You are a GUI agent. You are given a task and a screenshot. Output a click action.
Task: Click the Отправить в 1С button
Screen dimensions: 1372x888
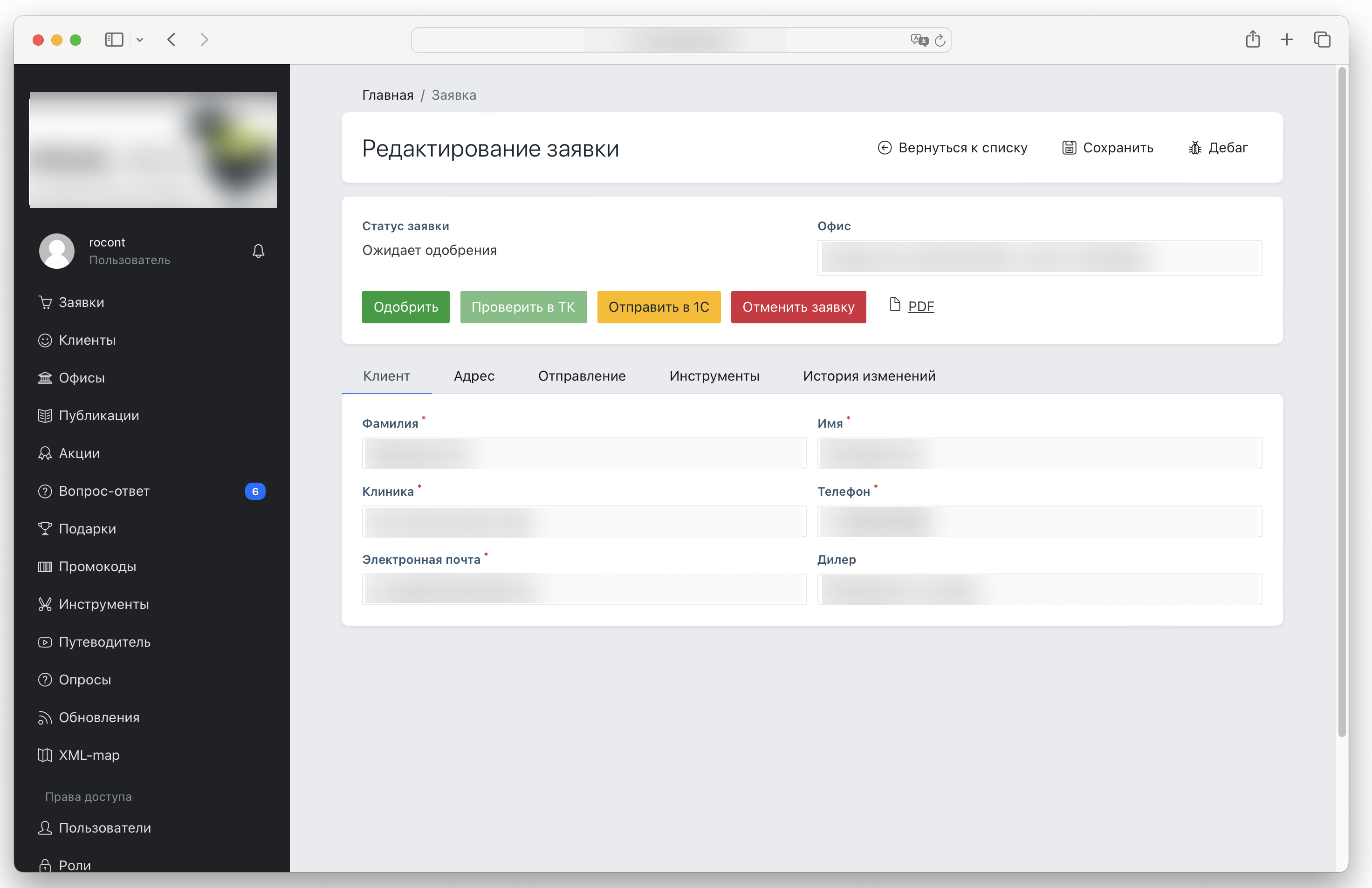[659, 307]
